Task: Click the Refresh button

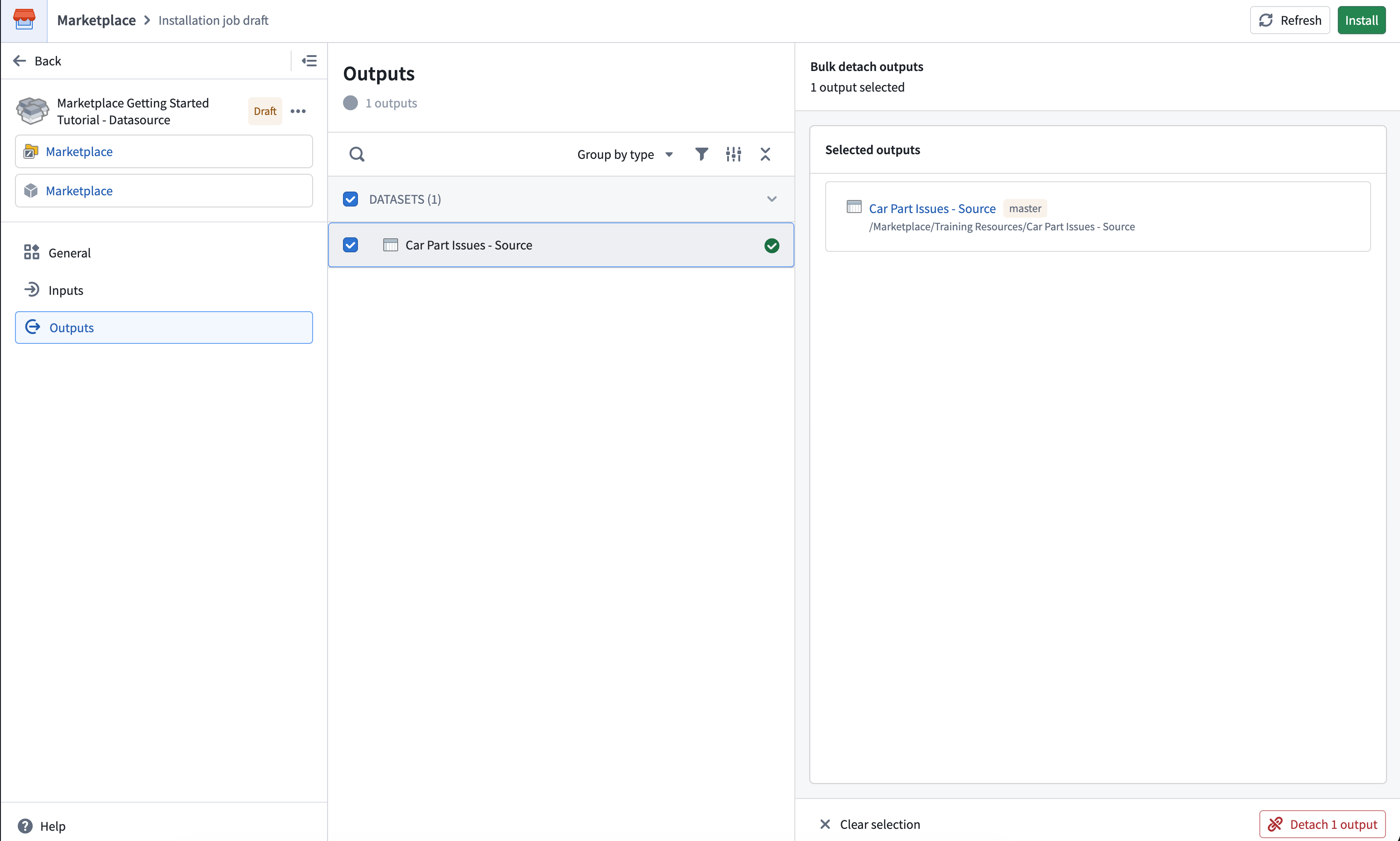Action: pyautogui.click(x=1289, y=21)
